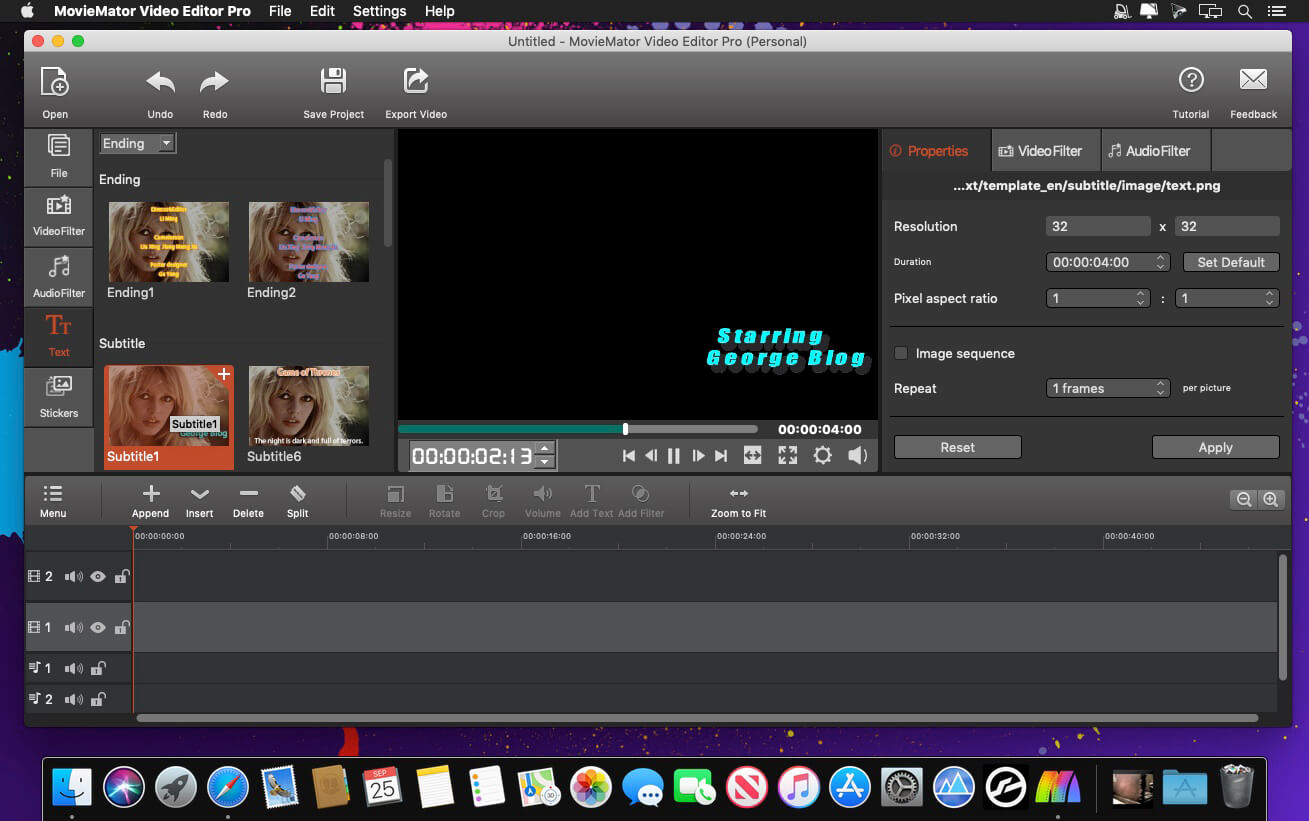1309x821 pixels.
Task: Pause the preview playback
Action: tap(674, 456)
